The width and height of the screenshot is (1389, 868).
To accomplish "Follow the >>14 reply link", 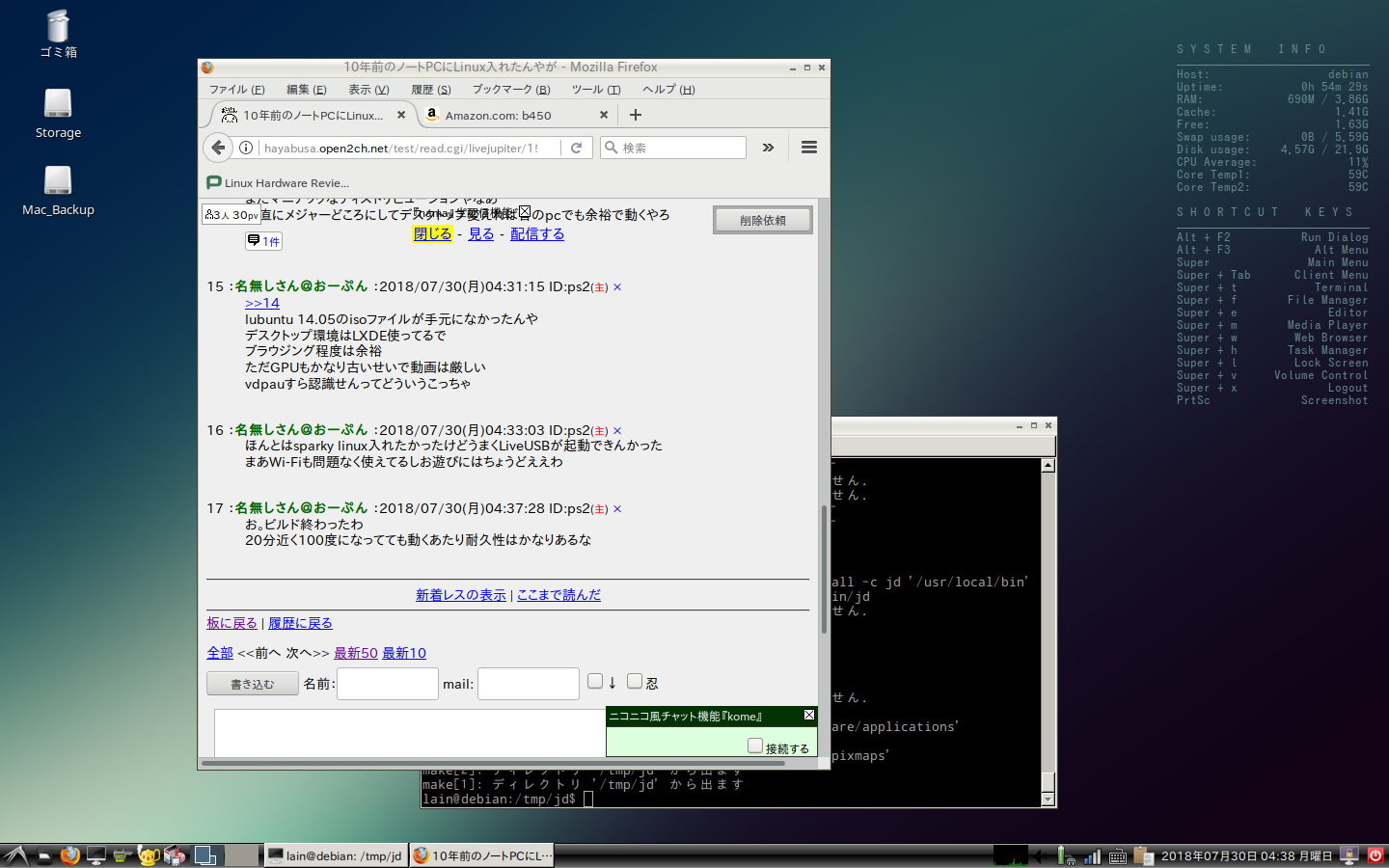I will [x=262, y=303].
